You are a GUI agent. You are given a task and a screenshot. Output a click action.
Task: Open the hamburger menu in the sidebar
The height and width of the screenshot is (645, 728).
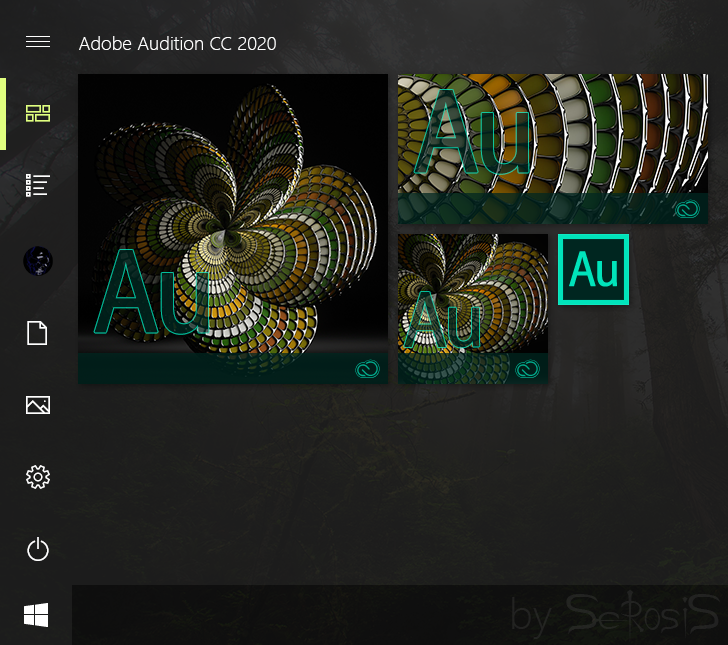[x=38, y=42]
